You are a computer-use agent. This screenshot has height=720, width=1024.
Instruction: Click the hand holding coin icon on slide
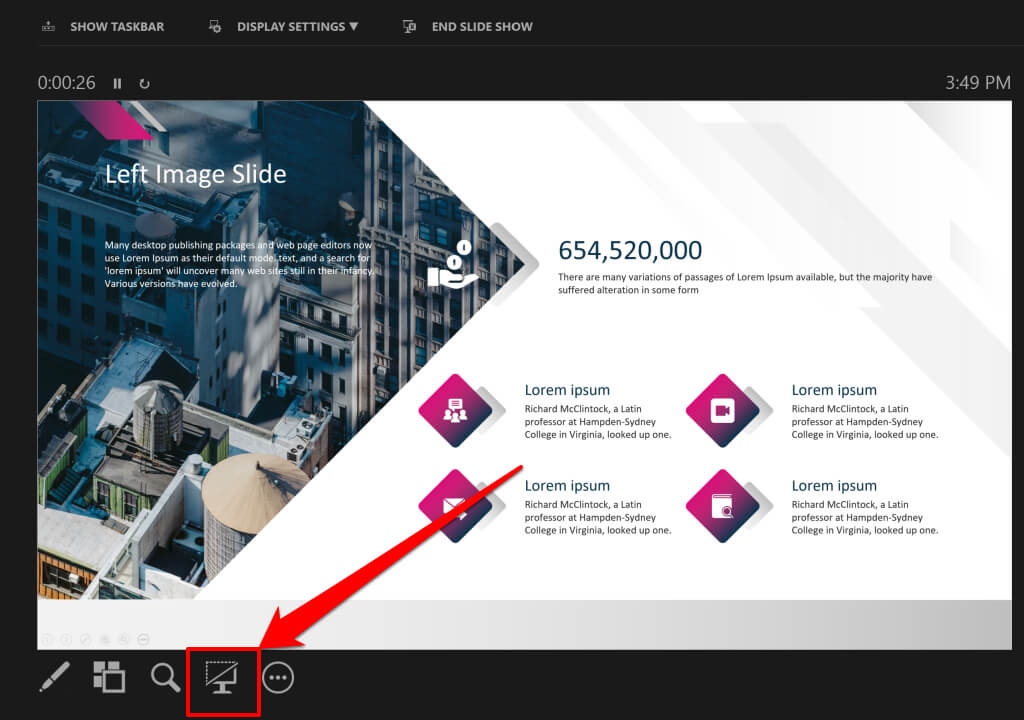coord(452,265)
